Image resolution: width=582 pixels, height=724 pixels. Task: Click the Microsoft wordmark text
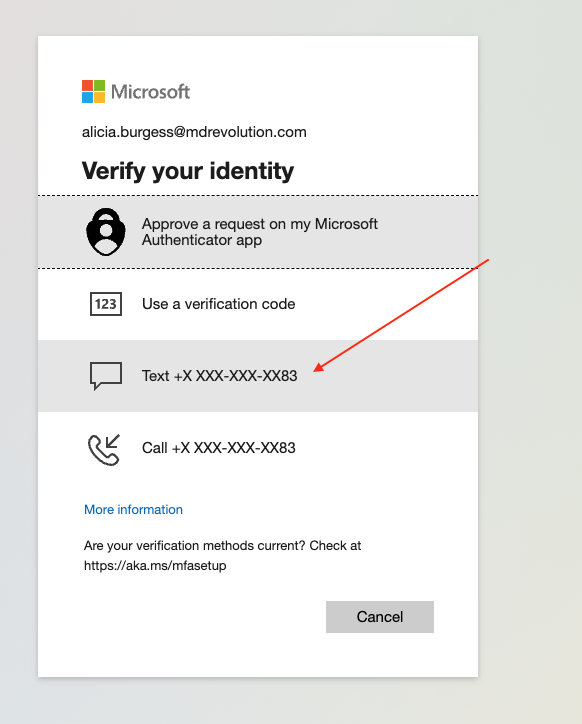tap(151, 92)
